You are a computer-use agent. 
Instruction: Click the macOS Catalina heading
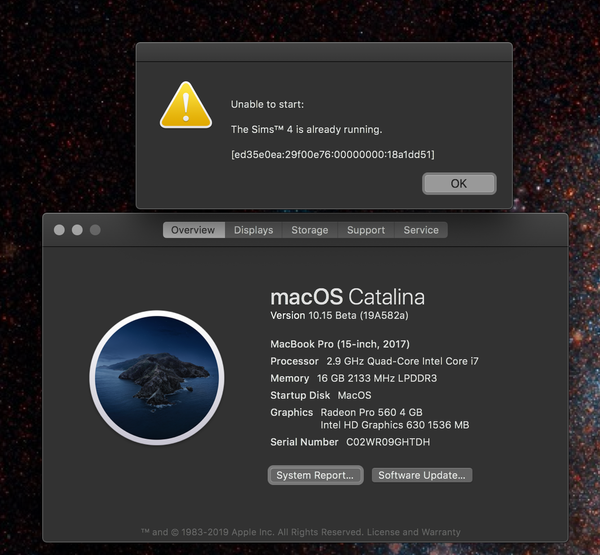click(347, 297)
